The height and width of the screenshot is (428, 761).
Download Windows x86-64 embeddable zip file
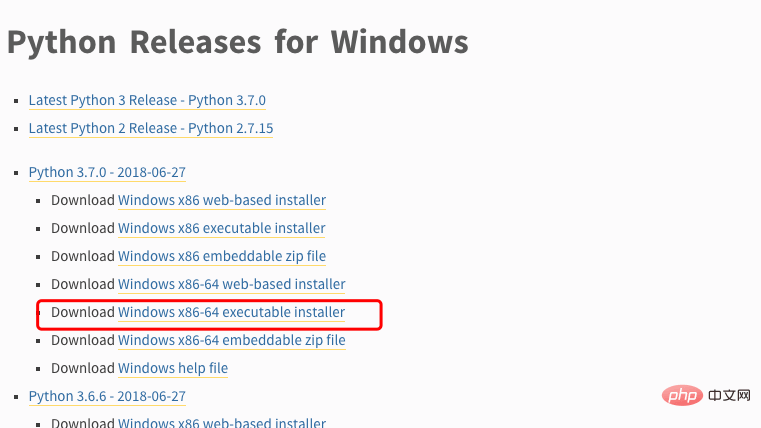tap(232, 340)
